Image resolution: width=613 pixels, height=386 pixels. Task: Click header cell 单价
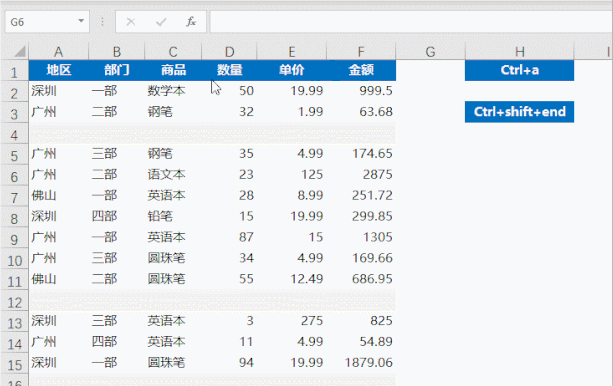[x=292, y=70]
